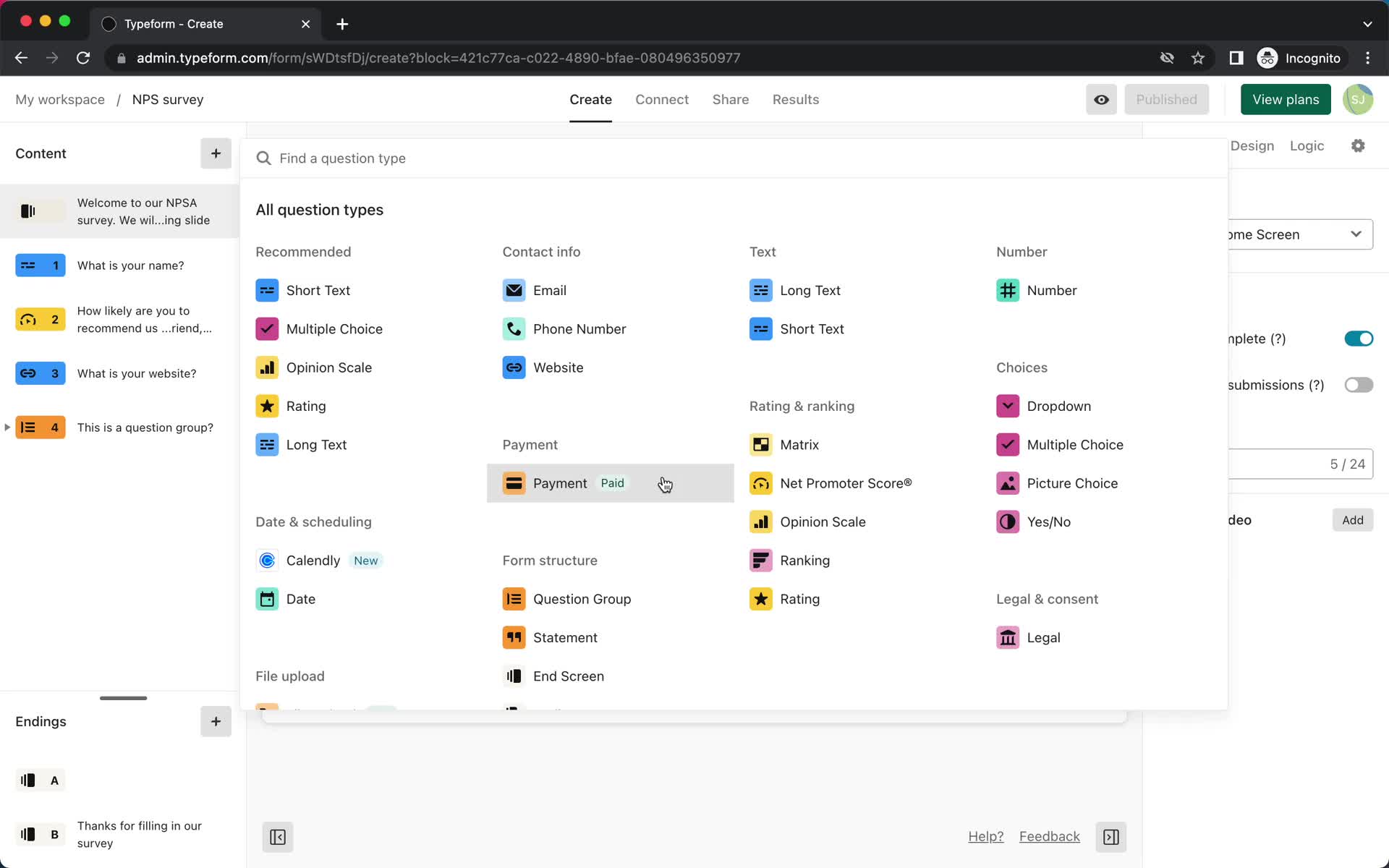Viewport: 1389px width, 868px height.
Task: Open the Feedback link
Action: pos(1049,837)
